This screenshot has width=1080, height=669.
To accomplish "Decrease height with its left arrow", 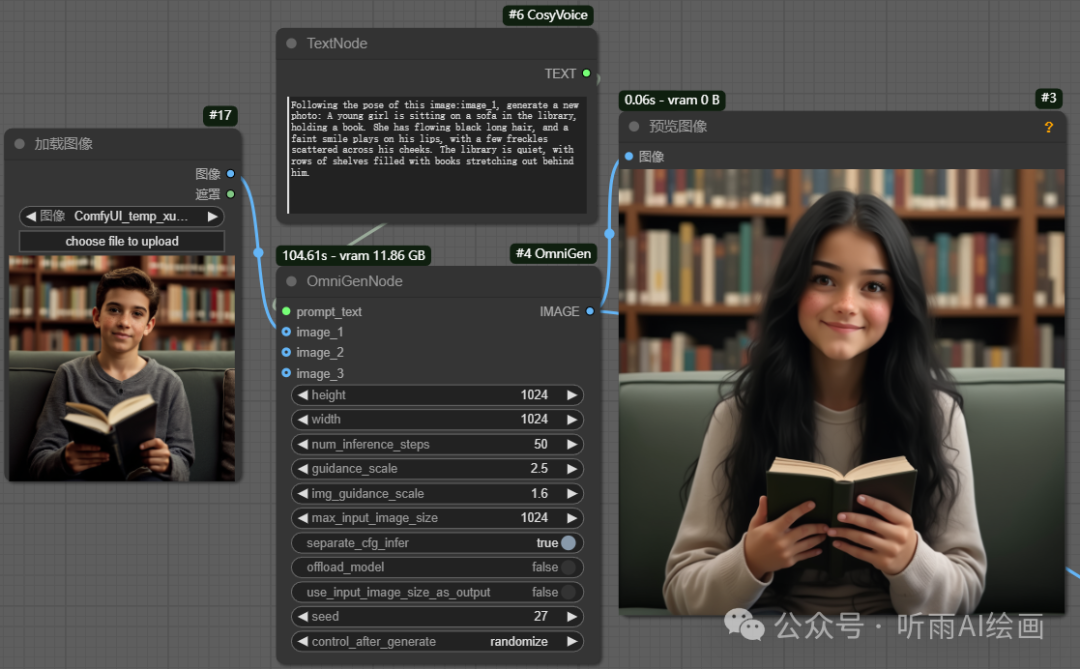I will tap(303, 395).
